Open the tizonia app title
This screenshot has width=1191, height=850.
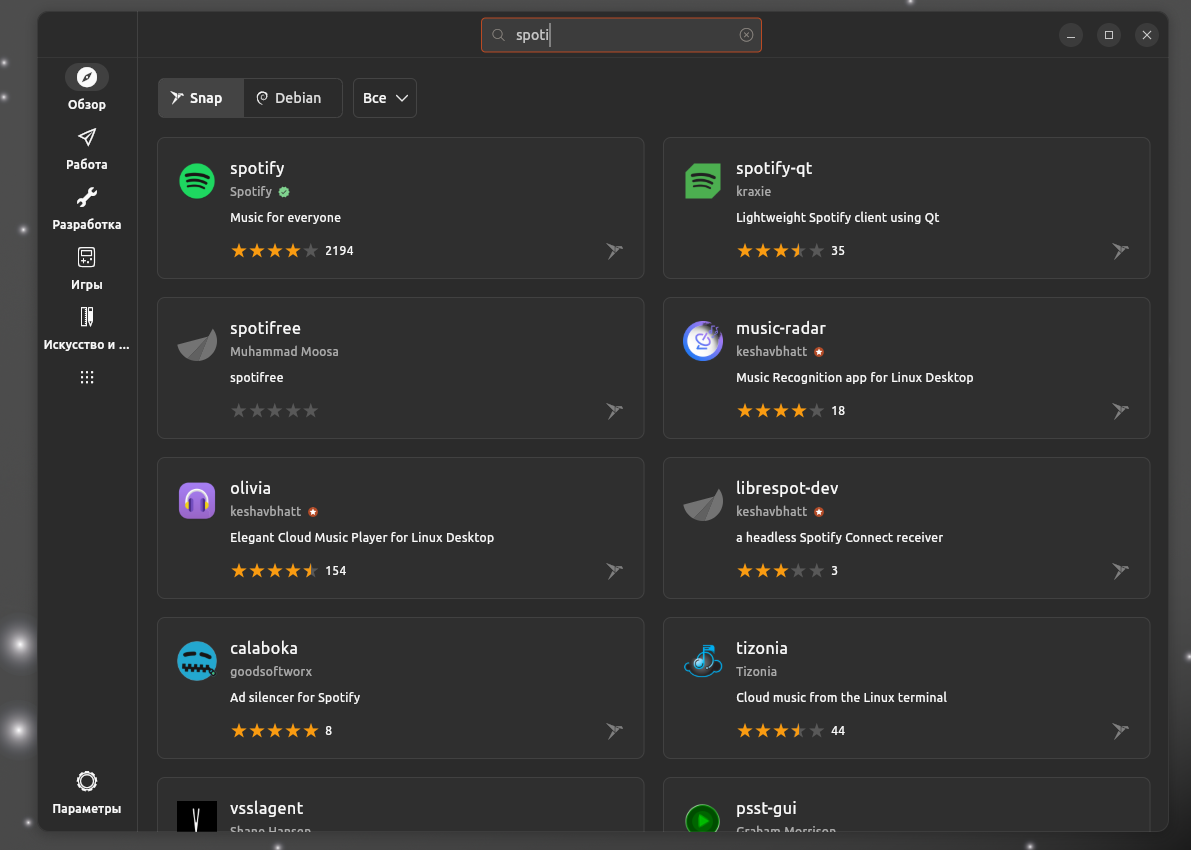tap(761, 648)
